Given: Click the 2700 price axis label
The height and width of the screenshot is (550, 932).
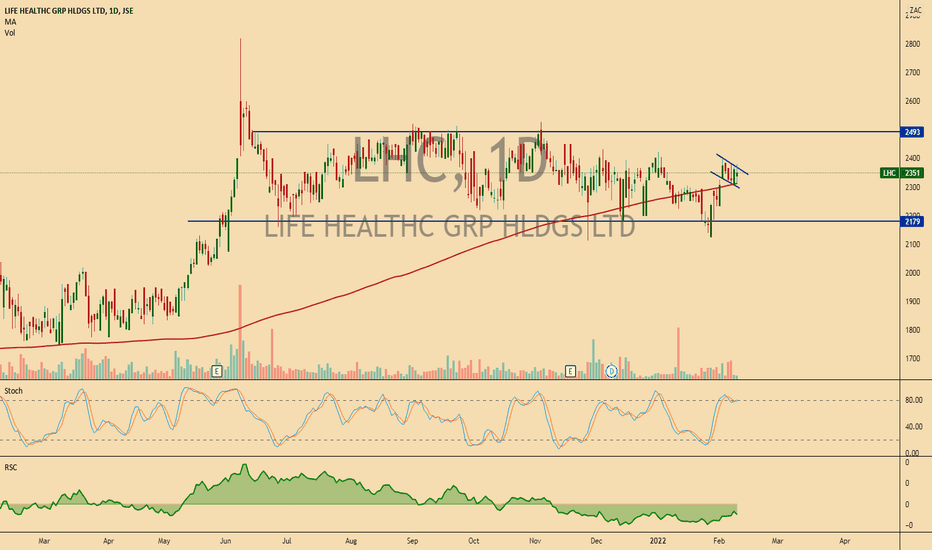Looking at the screenshot, I should (912, 73).
